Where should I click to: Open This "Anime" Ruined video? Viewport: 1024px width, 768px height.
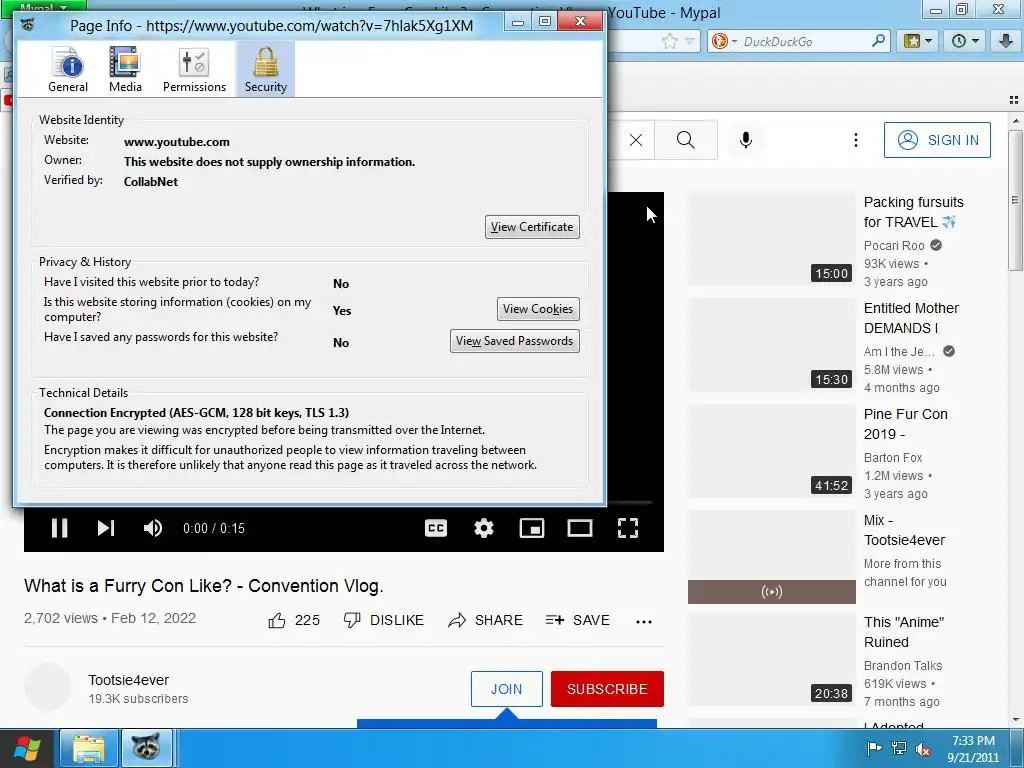[903, 632]
